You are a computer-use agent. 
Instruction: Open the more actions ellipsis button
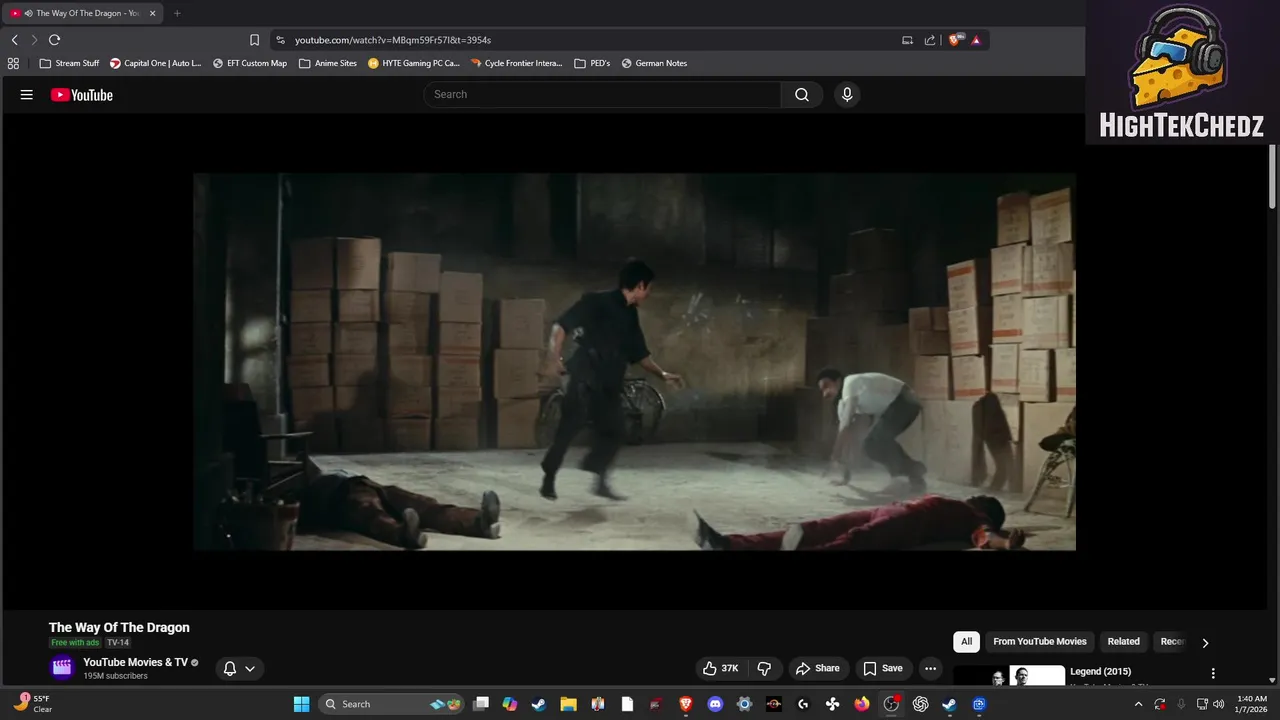click(x=930, y=668)
